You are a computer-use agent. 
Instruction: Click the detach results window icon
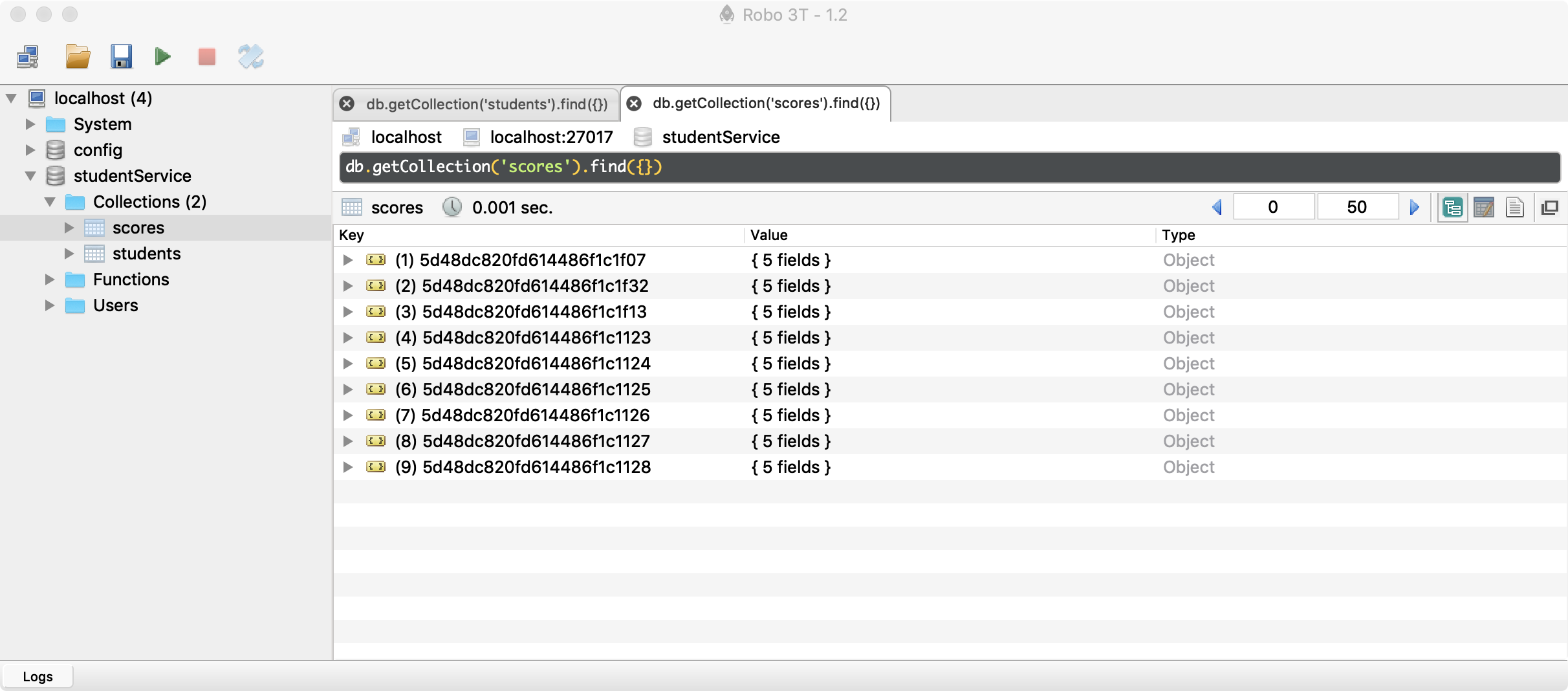pos(1550,208)
